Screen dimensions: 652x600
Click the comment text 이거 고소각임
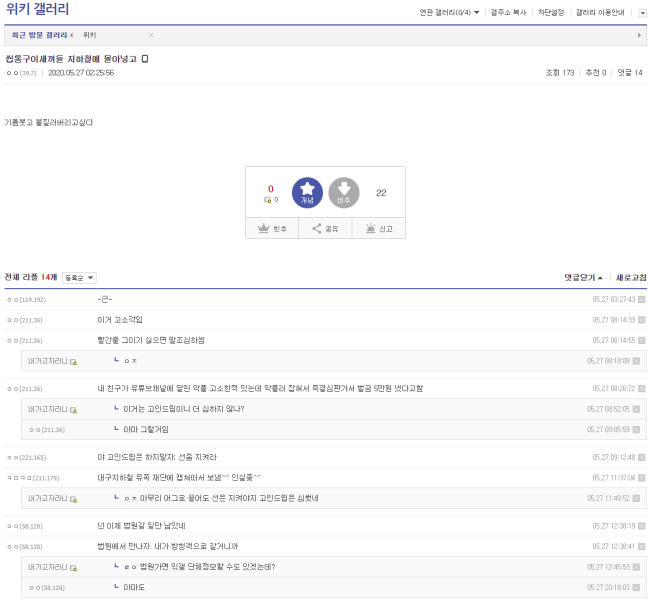pyautogui.click(x=120, y=320)
